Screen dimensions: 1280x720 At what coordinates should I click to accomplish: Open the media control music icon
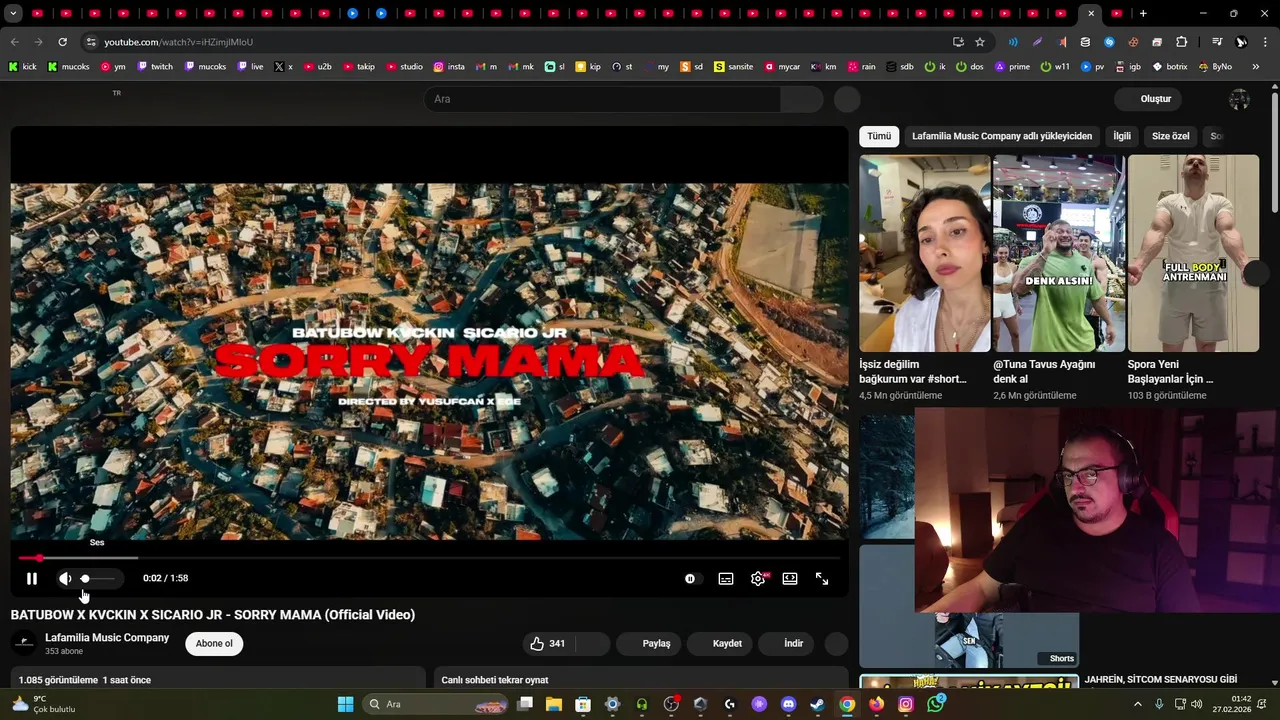coord(1217,42)
